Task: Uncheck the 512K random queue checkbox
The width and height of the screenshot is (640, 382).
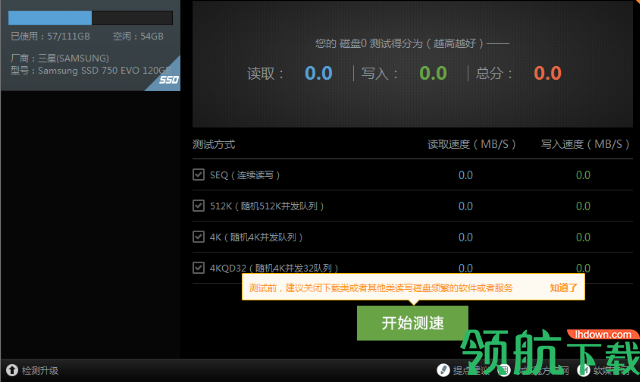Action: click(198, 206)
